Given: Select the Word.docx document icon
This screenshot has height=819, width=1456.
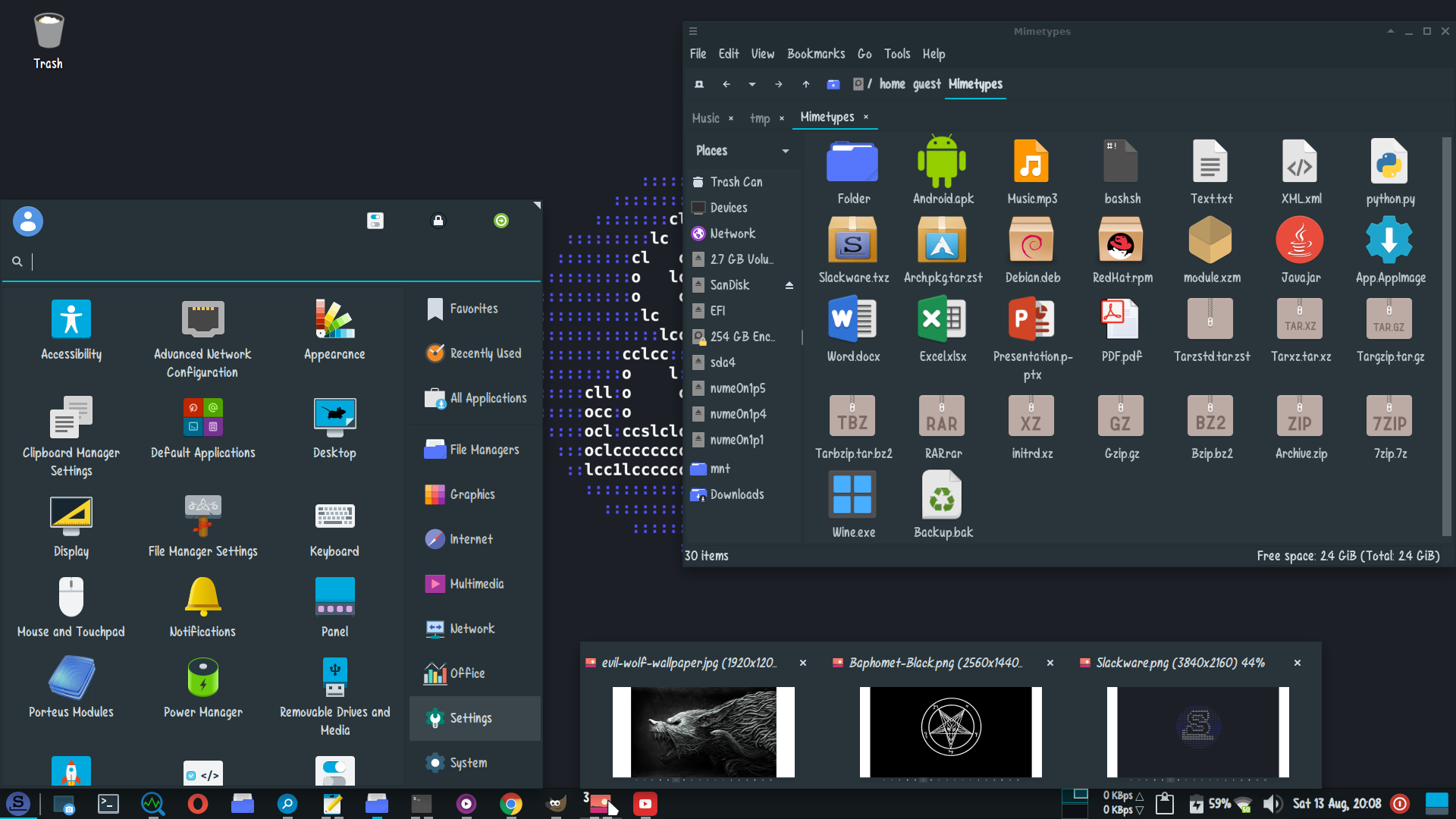Looking at the screenshot, I should point(852,319).
